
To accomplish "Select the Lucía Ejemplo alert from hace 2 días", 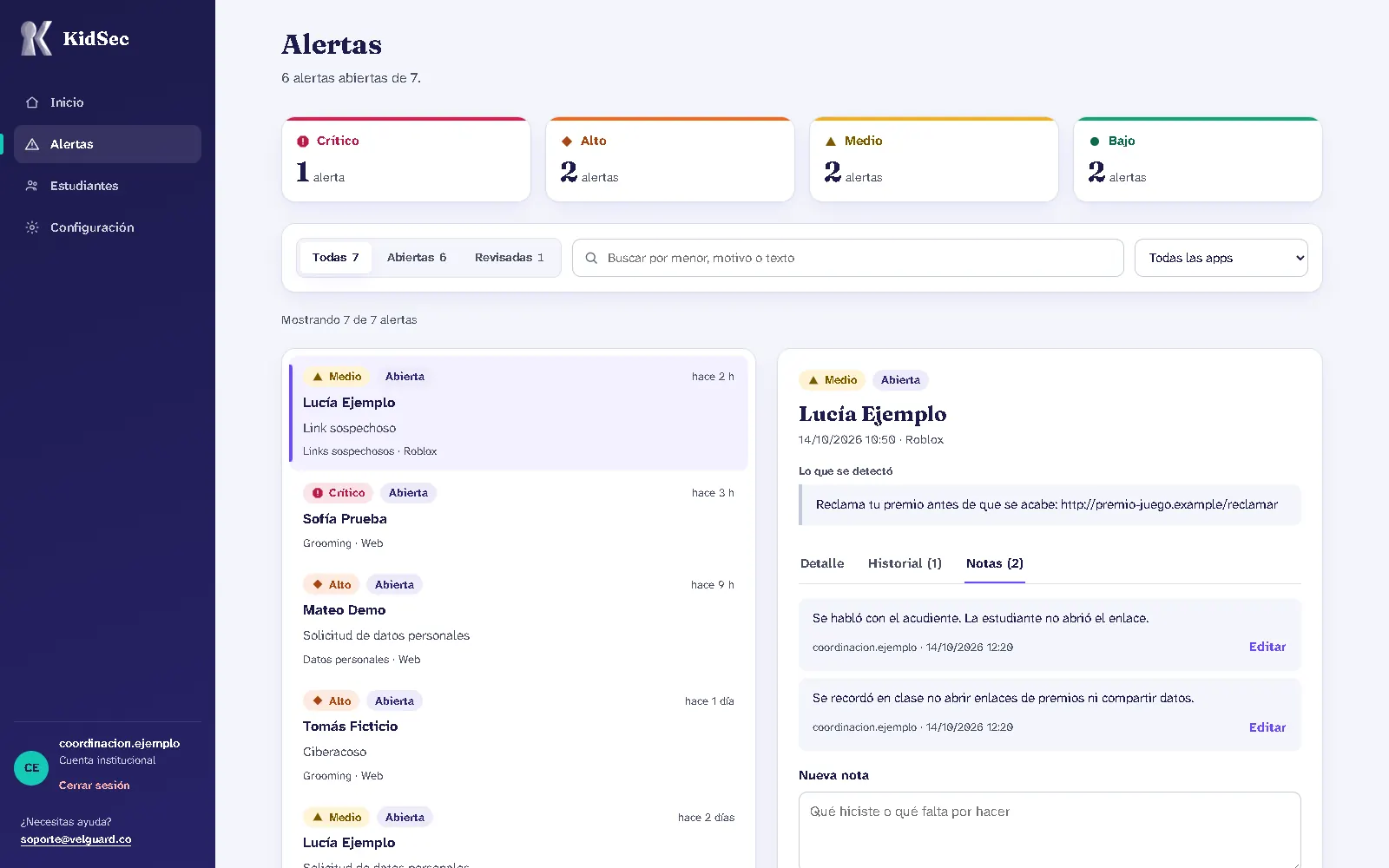I will 518,833.
